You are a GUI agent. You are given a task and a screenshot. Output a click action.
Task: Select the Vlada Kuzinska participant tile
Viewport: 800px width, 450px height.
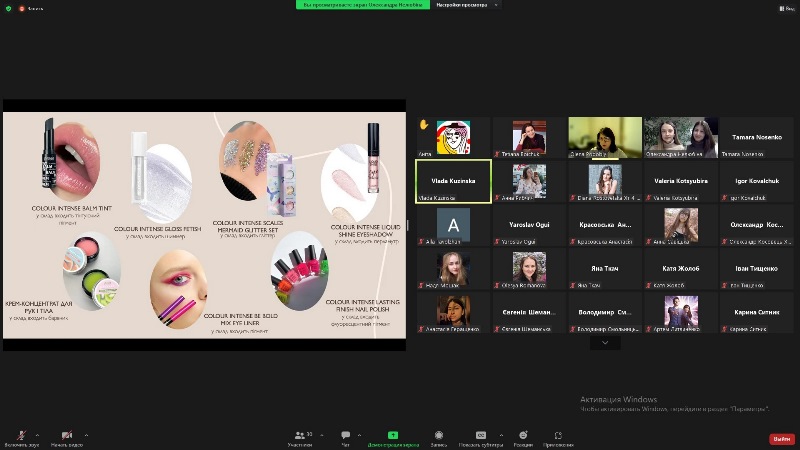pos(453,181)
